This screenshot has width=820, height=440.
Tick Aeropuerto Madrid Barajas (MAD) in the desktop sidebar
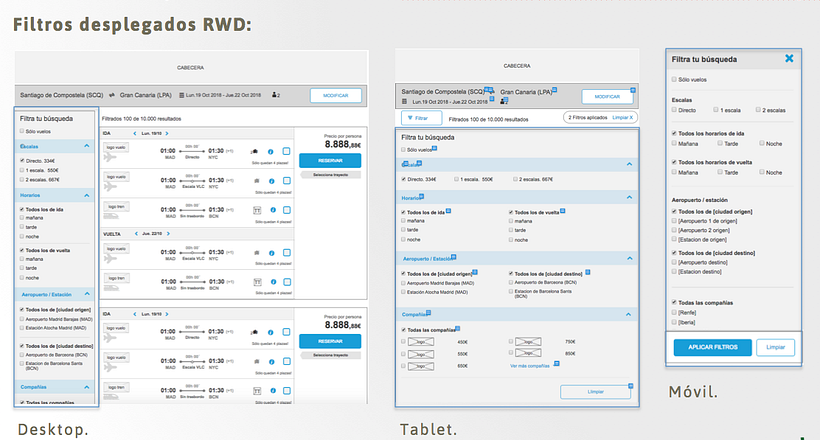point(22,319)
